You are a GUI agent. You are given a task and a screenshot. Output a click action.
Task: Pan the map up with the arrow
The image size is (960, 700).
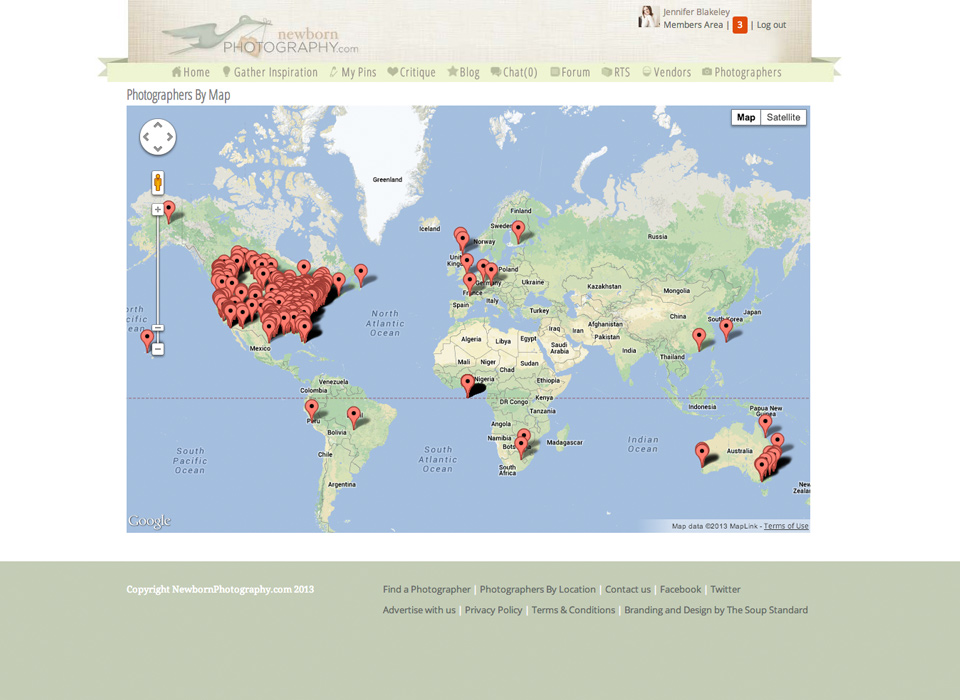tap(157, 124)
